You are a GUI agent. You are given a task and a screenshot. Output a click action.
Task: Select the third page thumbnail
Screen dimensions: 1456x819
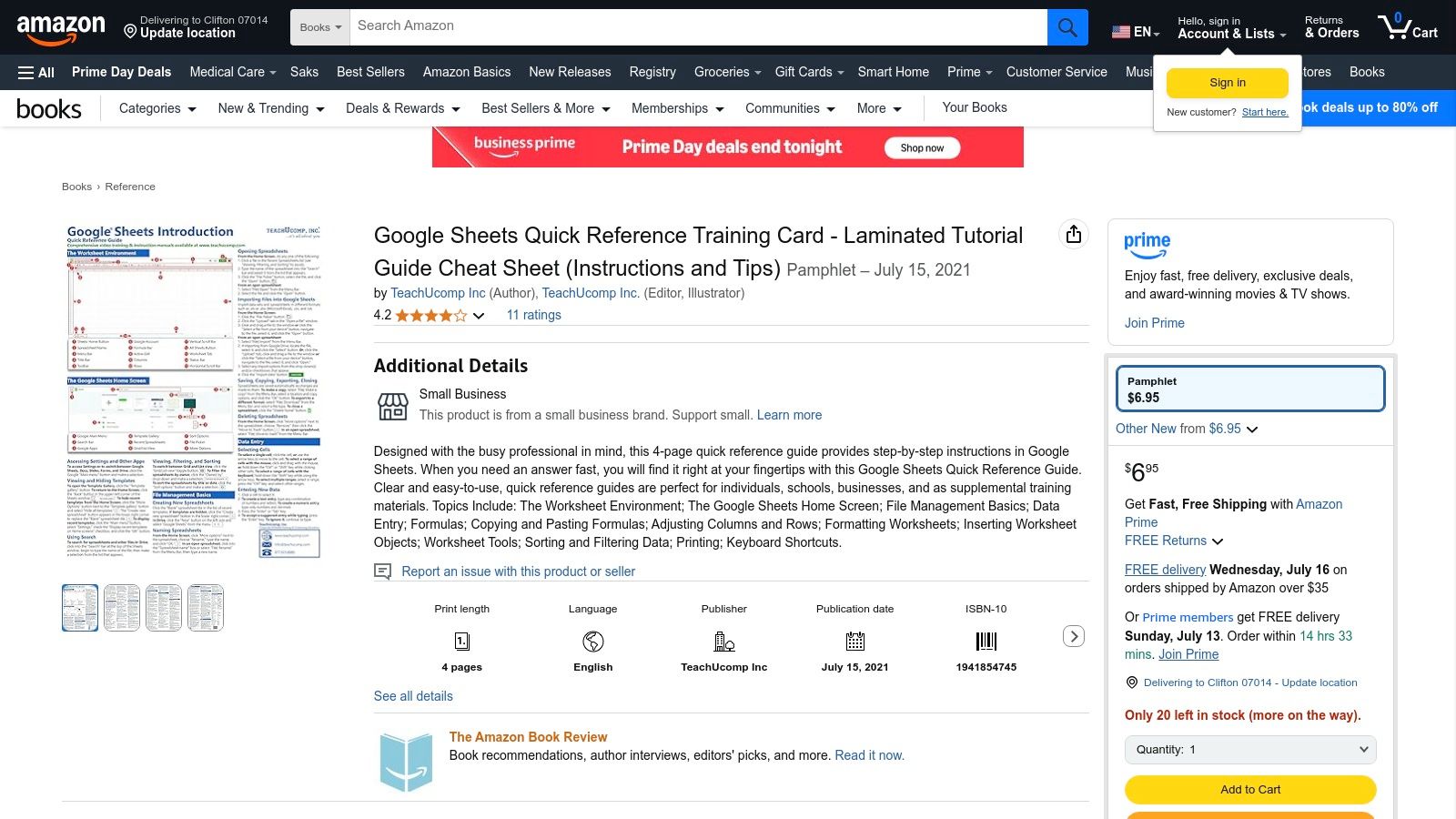(164, 608)
